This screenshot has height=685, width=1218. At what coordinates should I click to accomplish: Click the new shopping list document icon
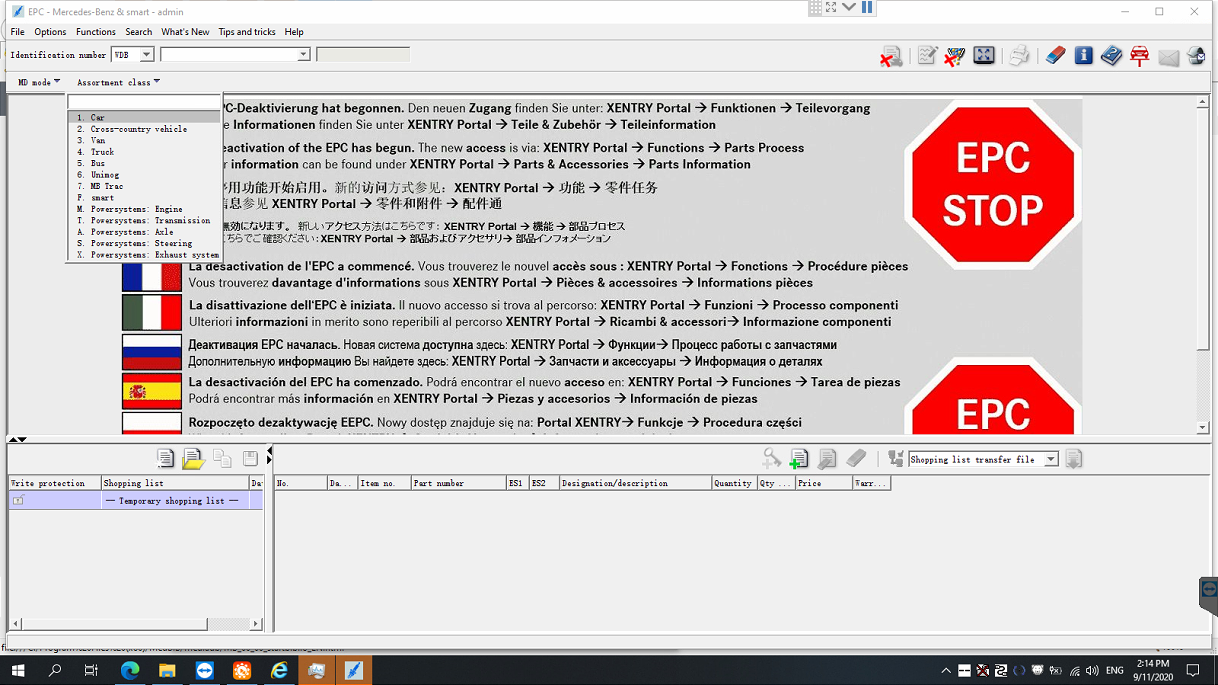pos(166,458)
